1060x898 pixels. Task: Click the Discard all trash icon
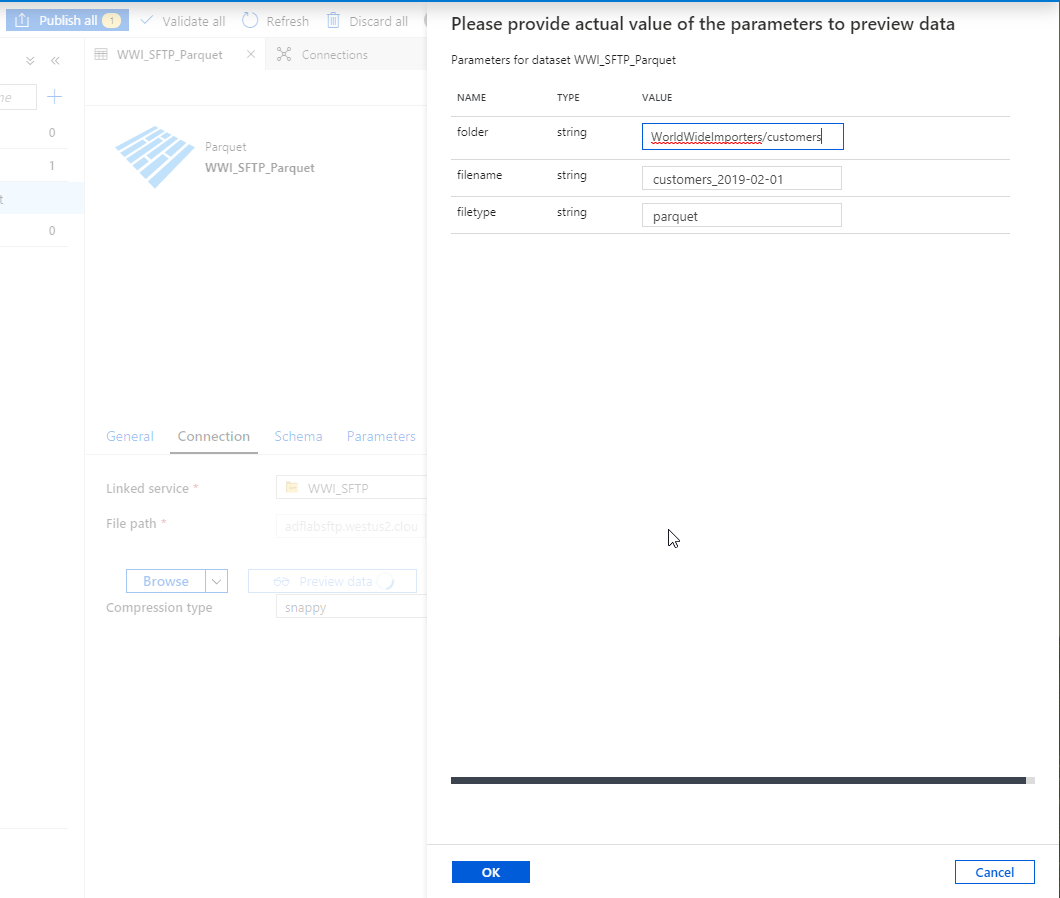point(333,20)
